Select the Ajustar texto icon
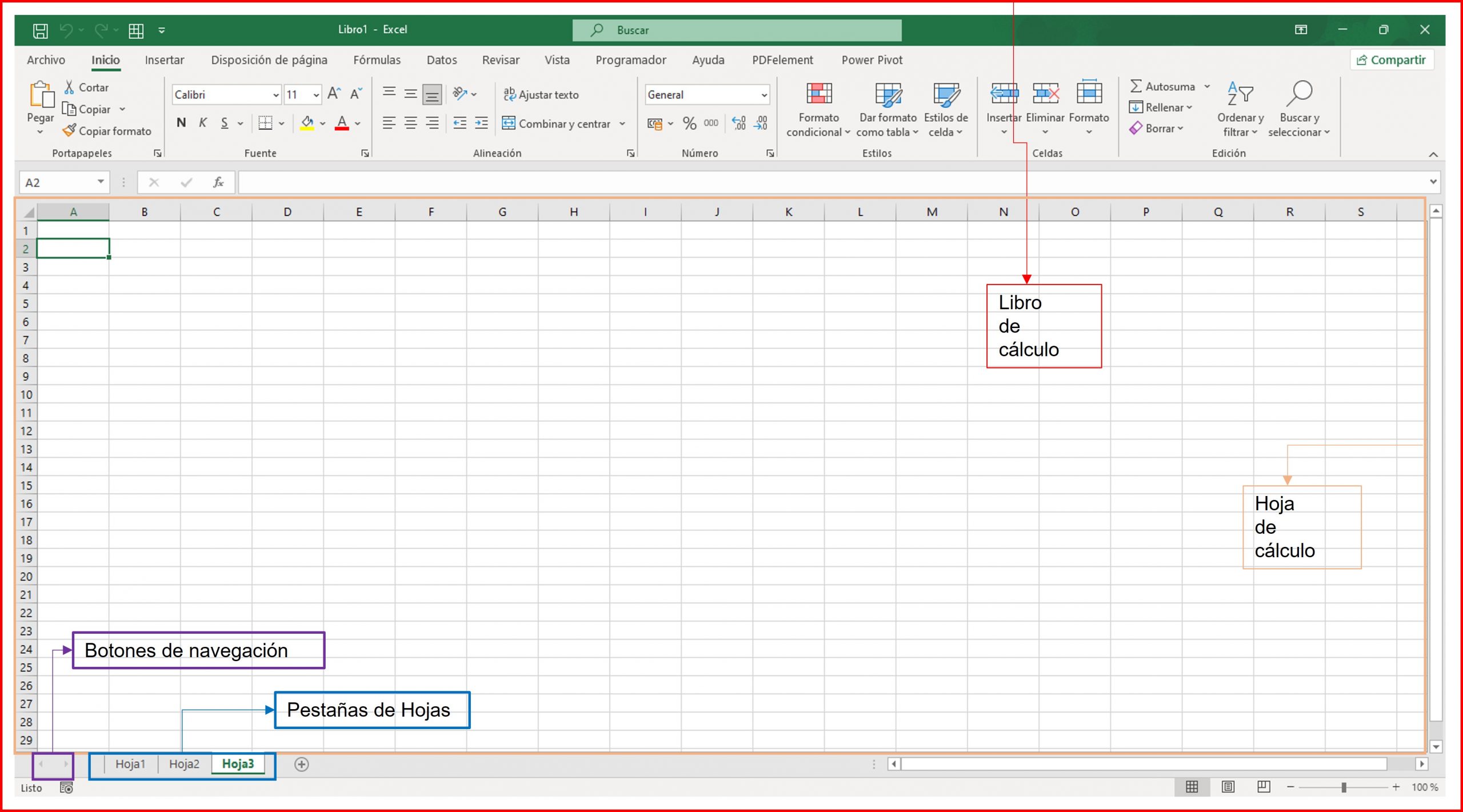This screenshot has width=1463, height=812. point(510,94)
